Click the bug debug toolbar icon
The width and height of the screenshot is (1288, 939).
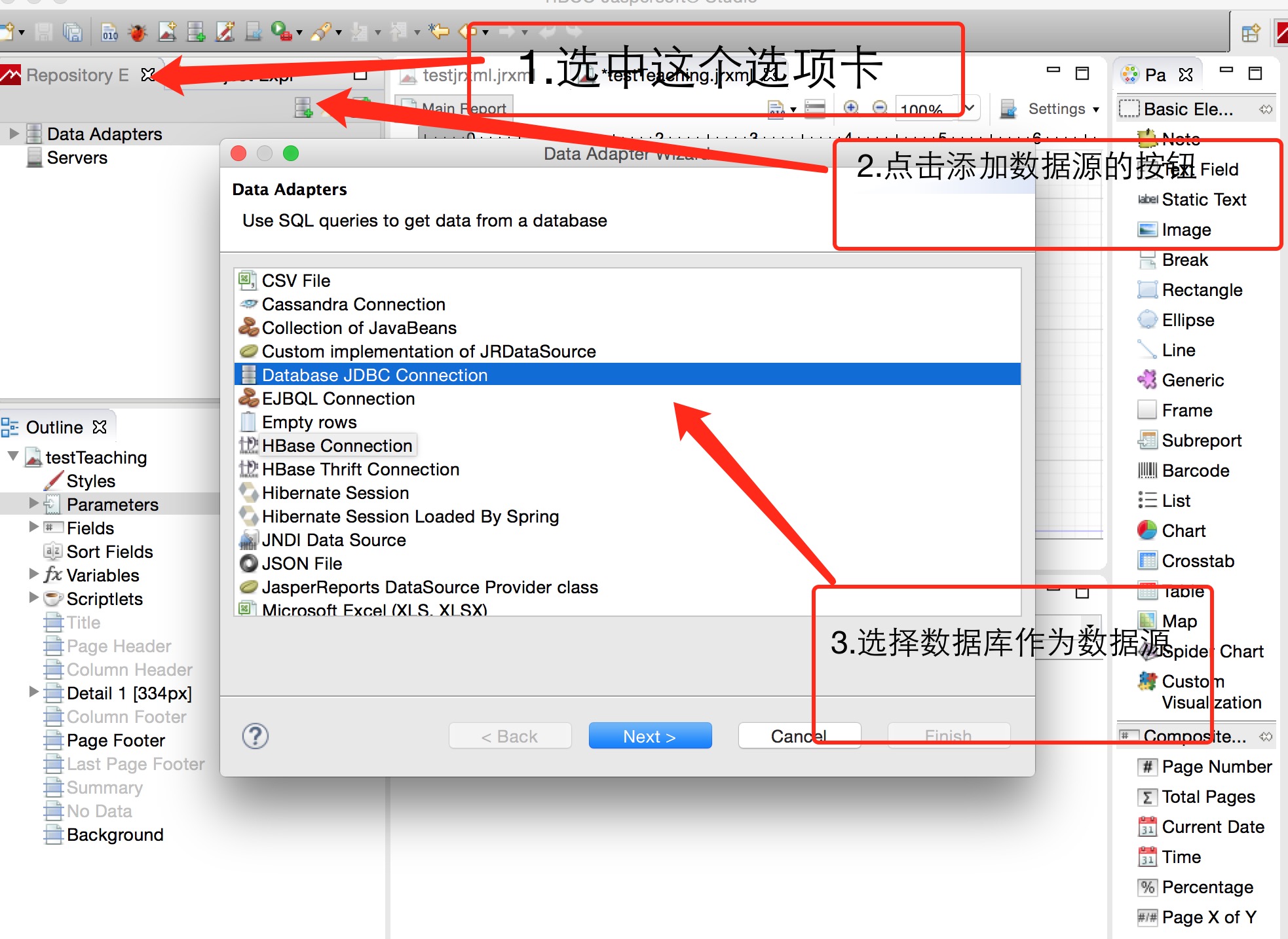click(138, 31)
